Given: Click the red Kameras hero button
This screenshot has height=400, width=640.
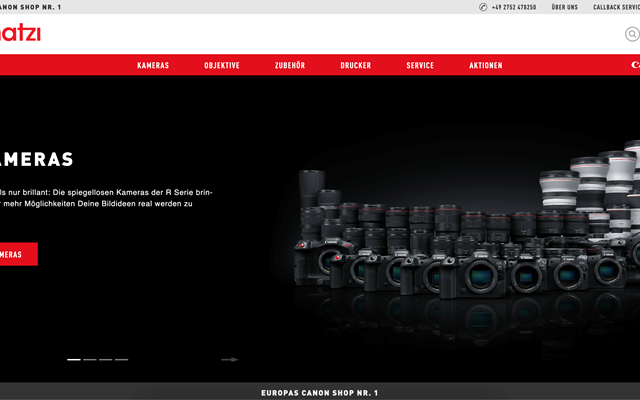Looking at the screenshot, I should (19, 254).
